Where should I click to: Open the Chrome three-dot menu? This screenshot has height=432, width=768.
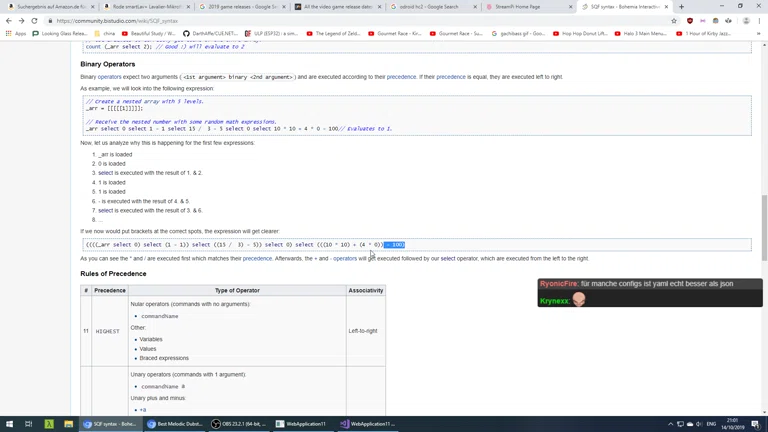(759, 20)
